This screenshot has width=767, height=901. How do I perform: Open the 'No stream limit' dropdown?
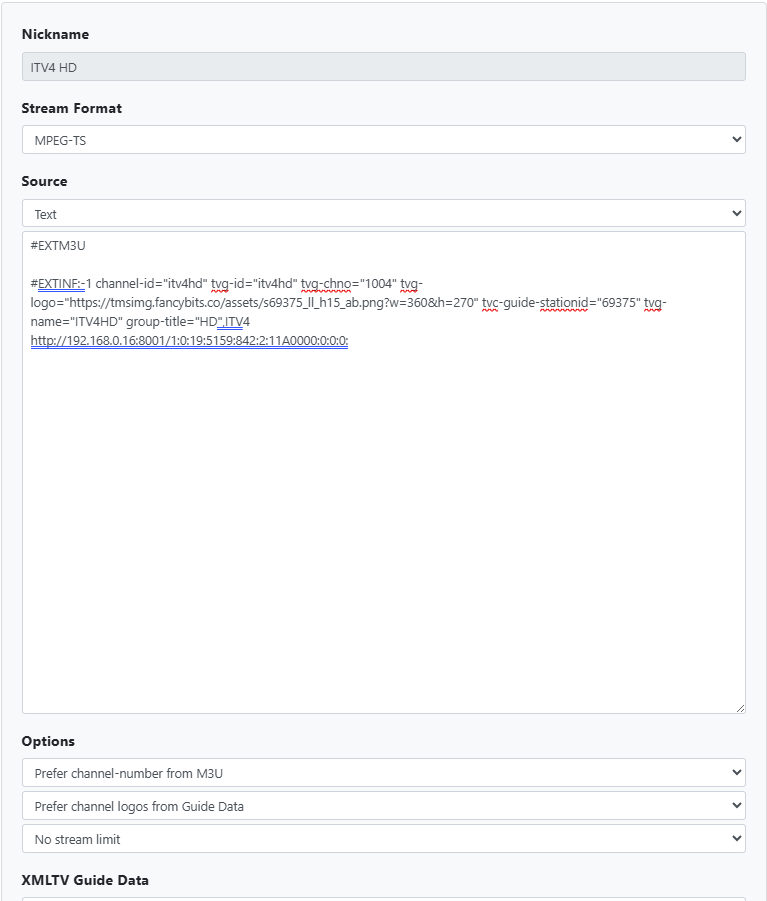[x=383, y=839]
